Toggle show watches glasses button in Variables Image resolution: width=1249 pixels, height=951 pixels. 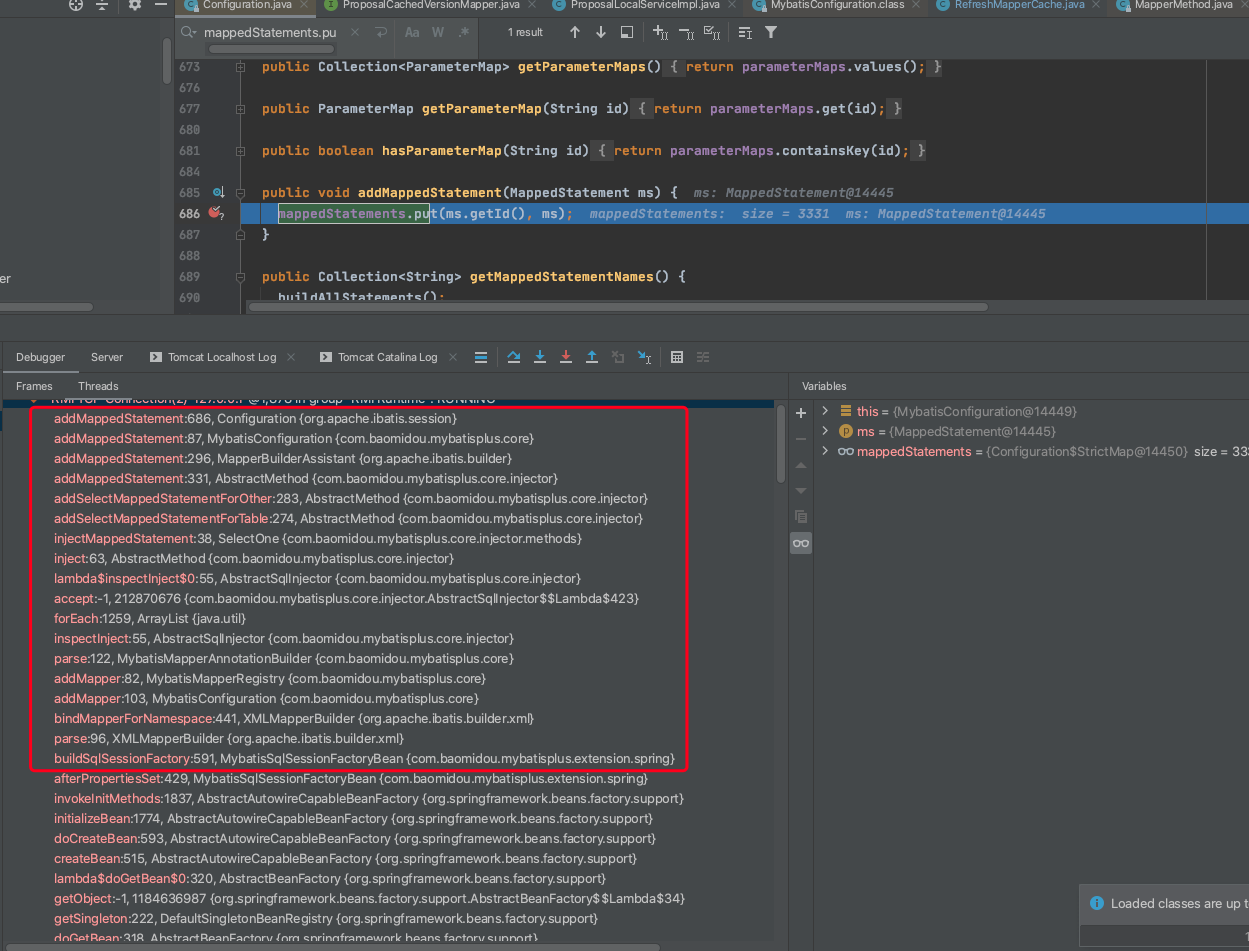tap(801, 543)
